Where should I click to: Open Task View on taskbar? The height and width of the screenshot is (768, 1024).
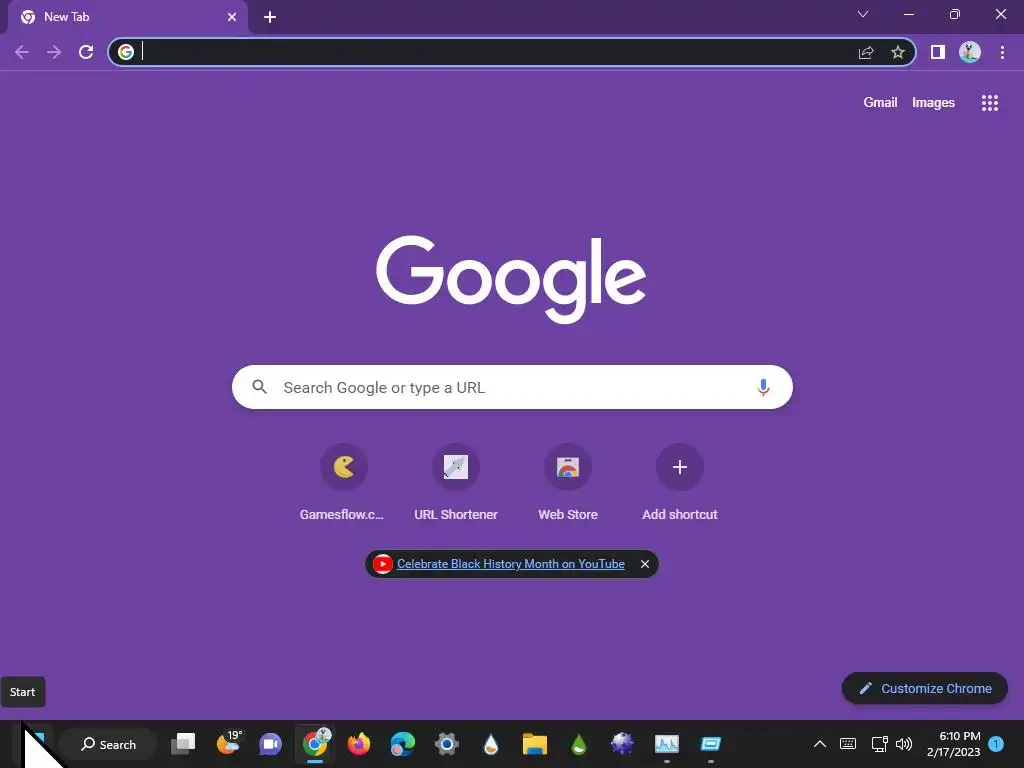point(183,744)
